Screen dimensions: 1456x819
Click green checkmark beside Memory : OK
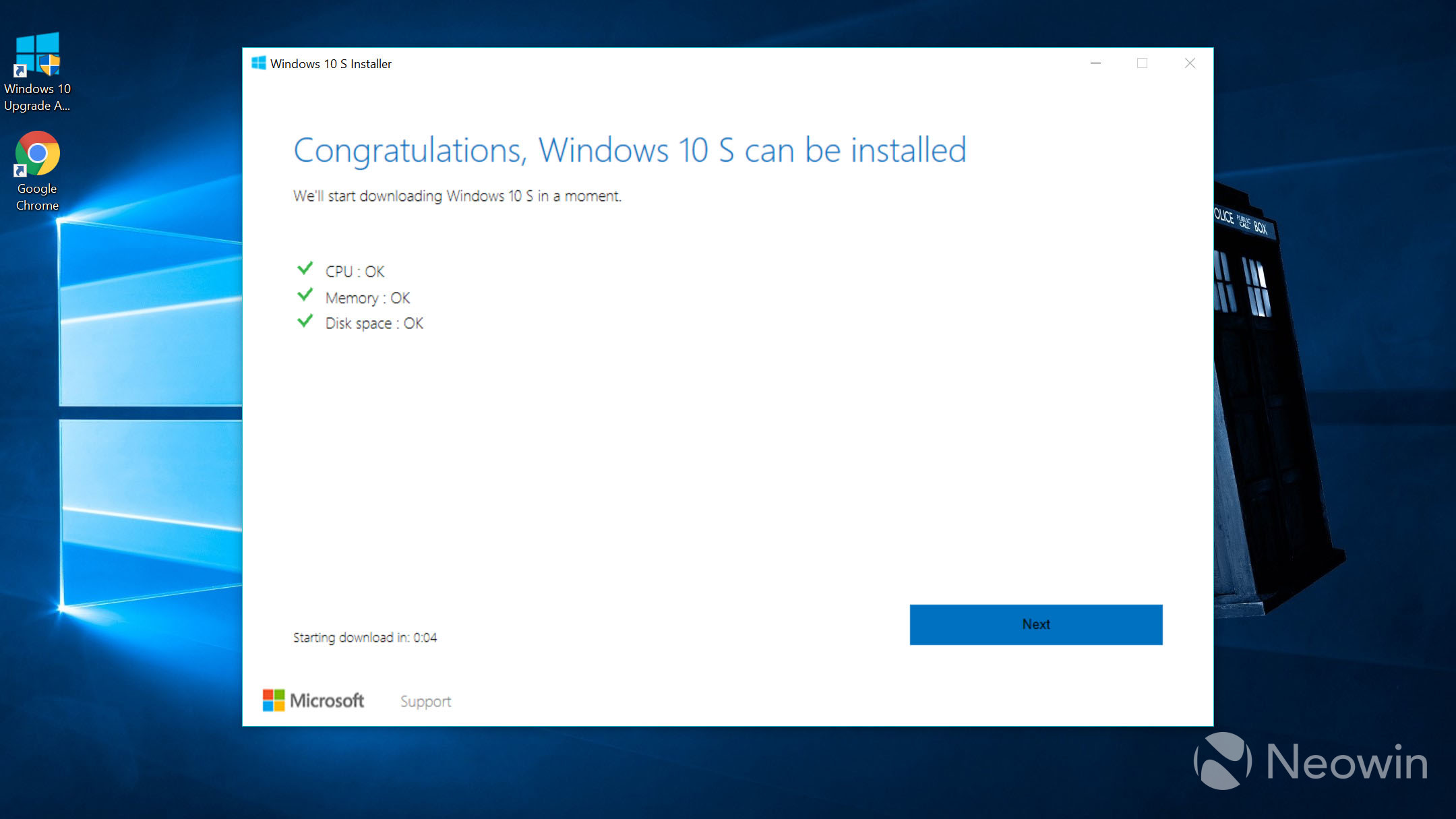pos(305,295)
